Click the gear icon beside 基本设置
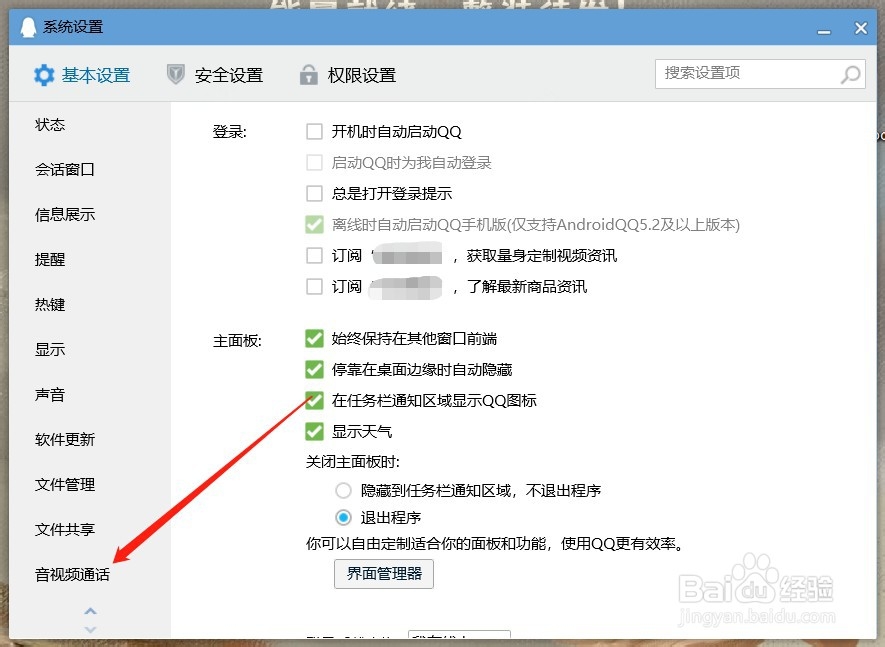Image resolution: width=885 pixels, height=647 pixels. 43,75
